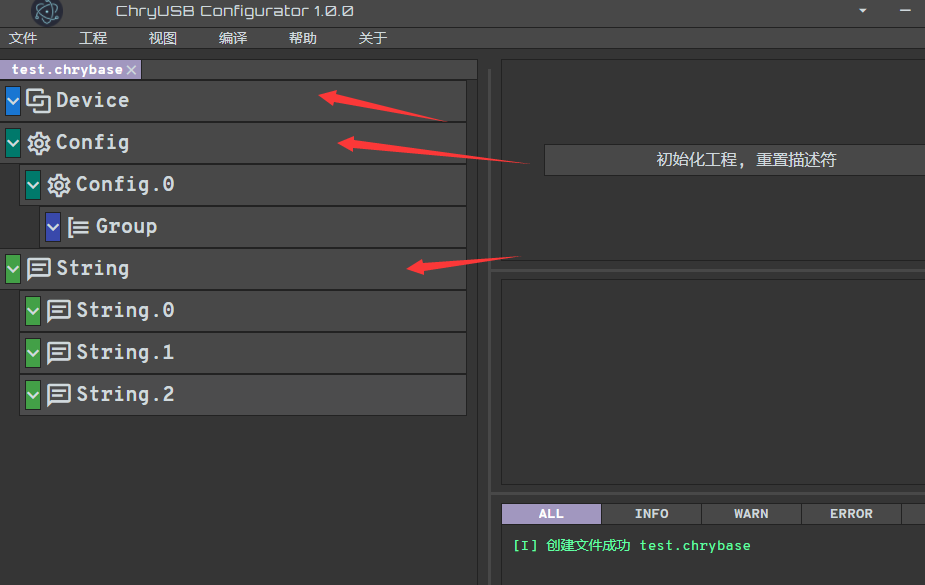Click the ChryUSB atom logo icon

[46, 12]
